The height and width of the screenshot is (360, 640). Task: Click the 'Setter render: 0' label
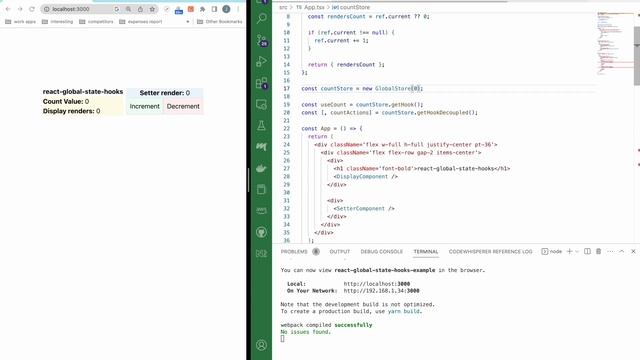pyautogui.click(x=164, y=93)
